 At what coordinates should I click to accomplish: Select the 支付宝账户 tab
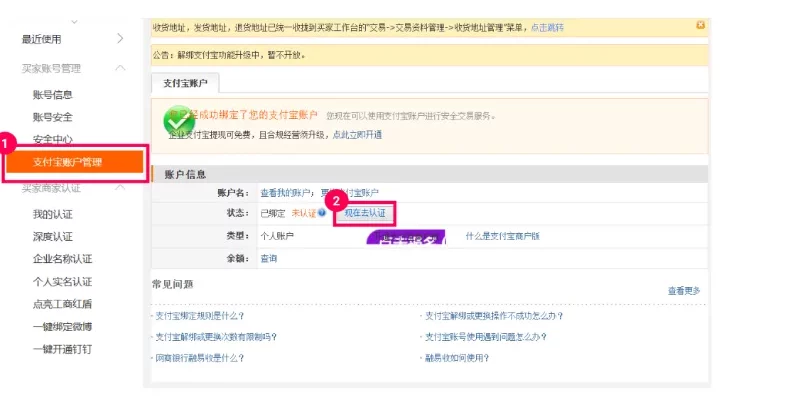(185, 83)
